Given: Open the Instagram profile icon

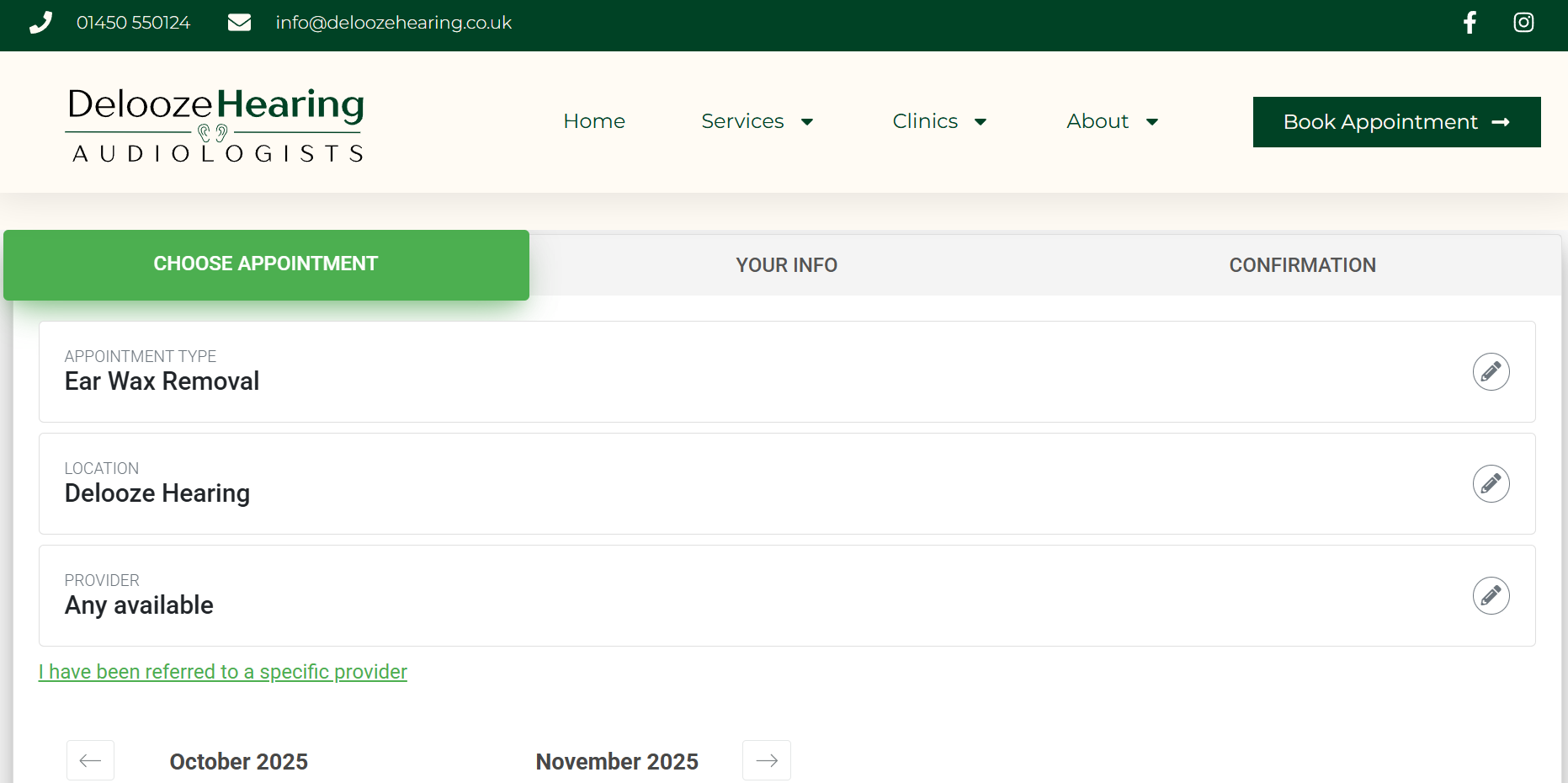Looking at the screenshot, I should [x=1523, y=23].
